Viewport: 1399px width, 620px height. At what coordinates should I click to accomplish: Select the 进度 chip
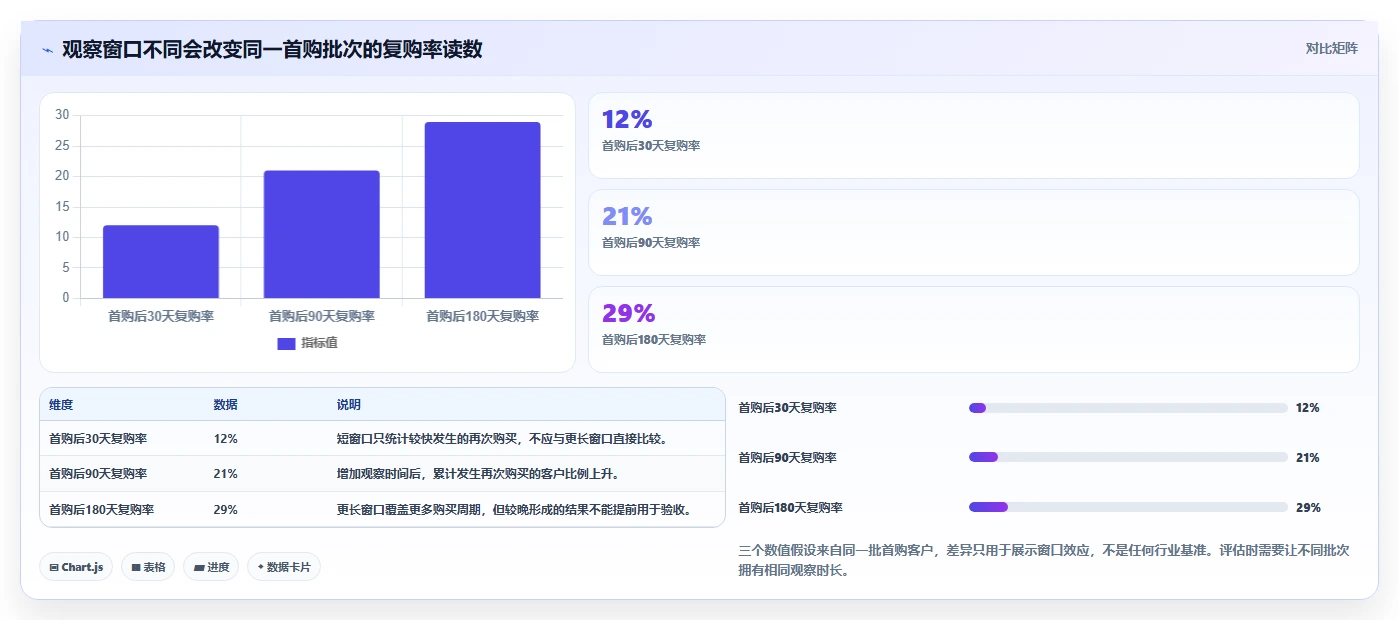[211, 567]
